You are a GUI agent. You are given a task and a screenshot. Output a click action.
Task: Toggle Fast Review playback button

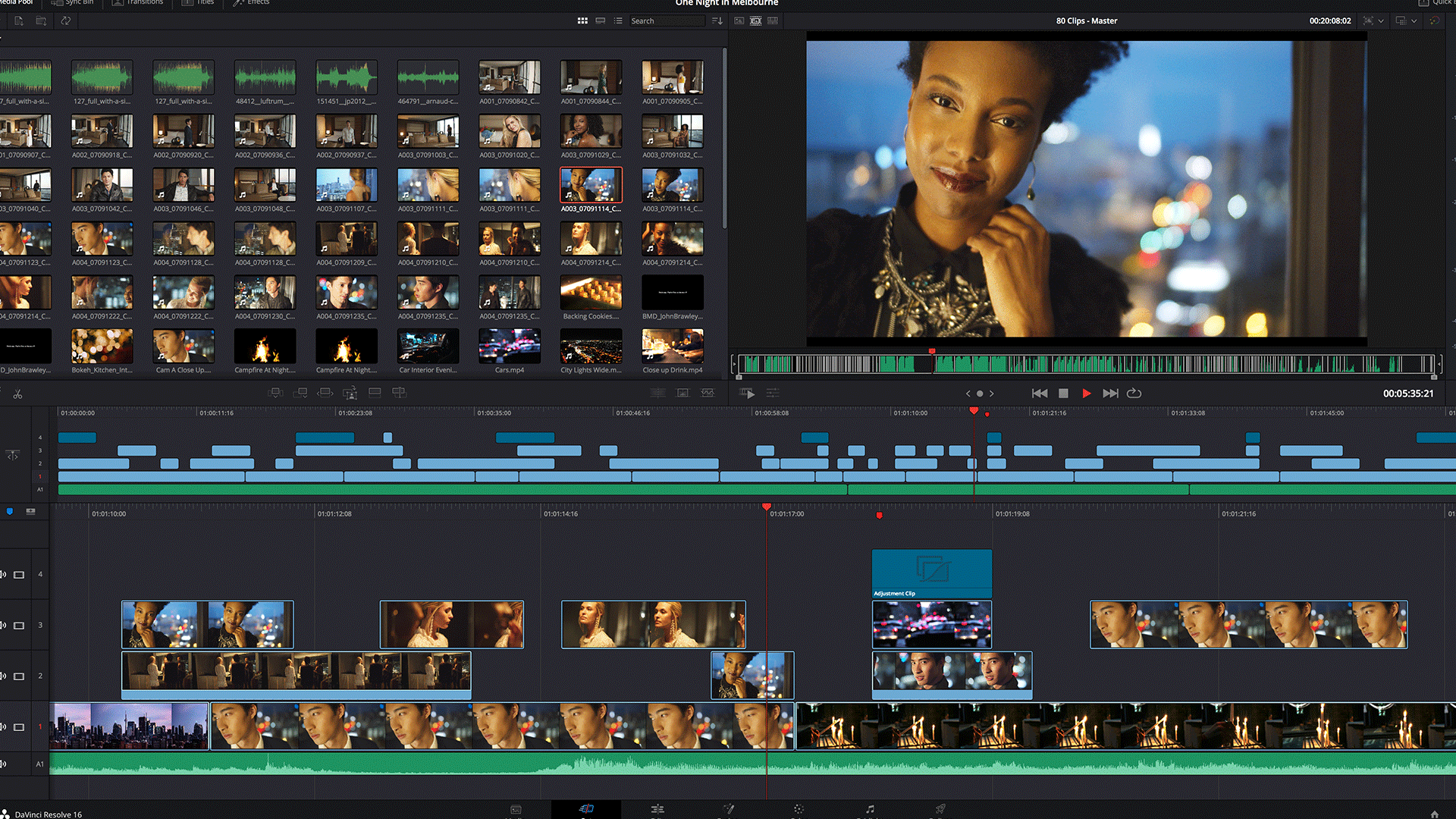coord(748,394)
